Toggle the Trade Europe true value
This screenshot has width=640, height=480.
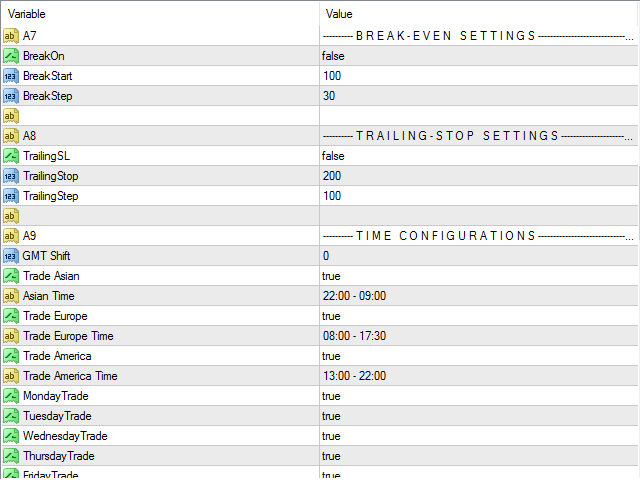click(479, 316)
